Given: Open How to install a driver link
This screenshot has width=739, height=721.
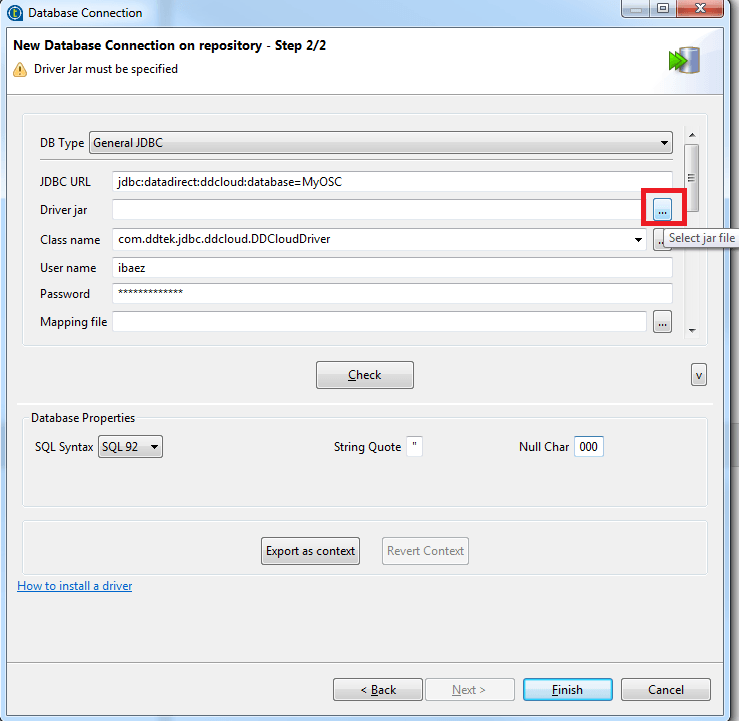Looking at the screenshot, I should click(x=74, y=586).
